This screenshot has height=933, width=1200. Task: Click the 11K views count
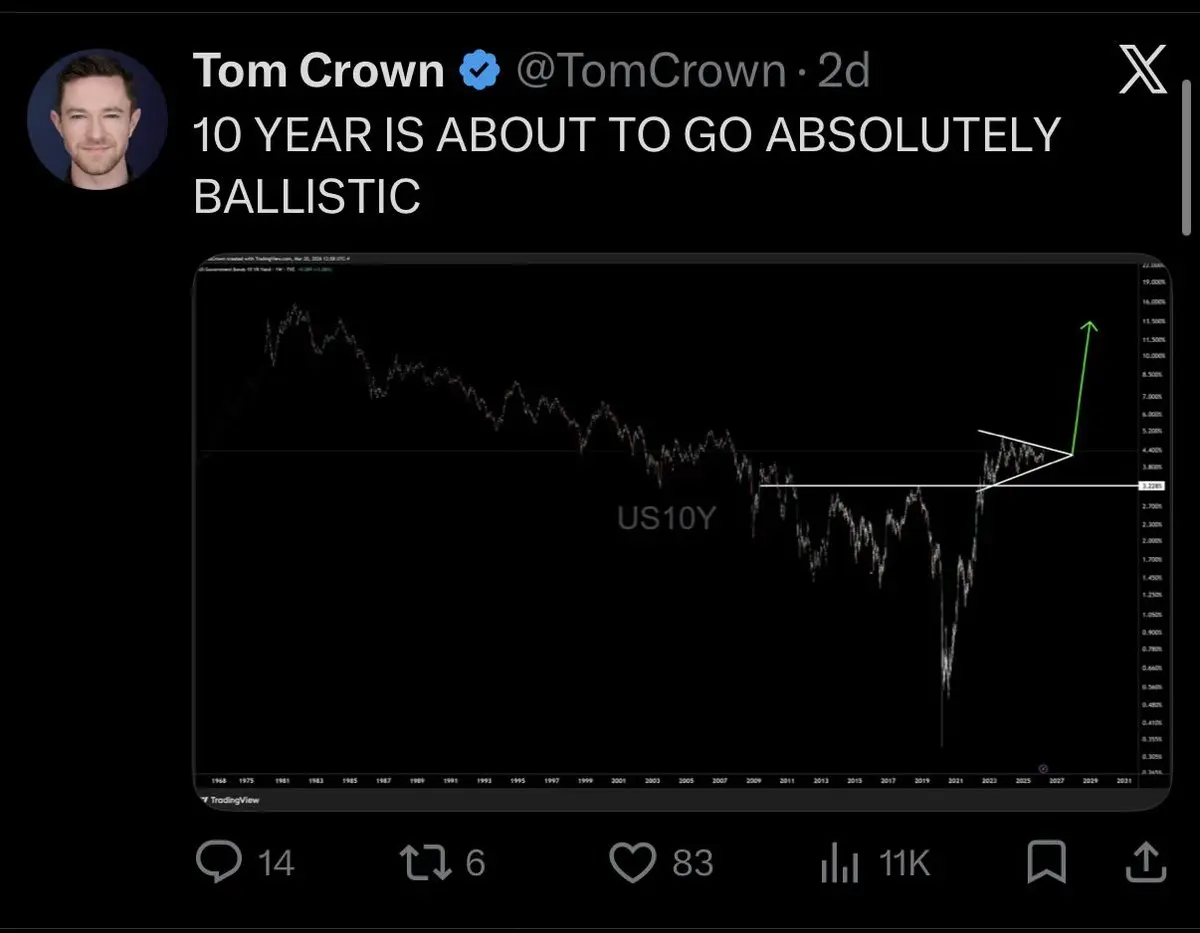pos(903,862)
